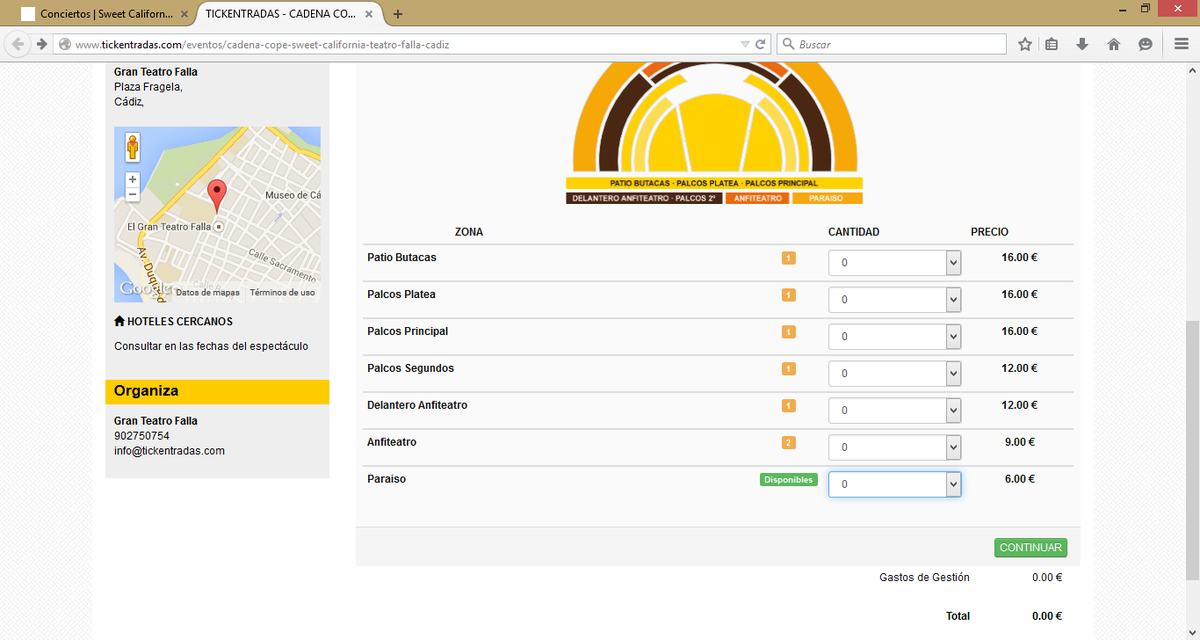Click the Patio Butacas legend on seating chart
The image size is (1200, 640).
[714, 183]
